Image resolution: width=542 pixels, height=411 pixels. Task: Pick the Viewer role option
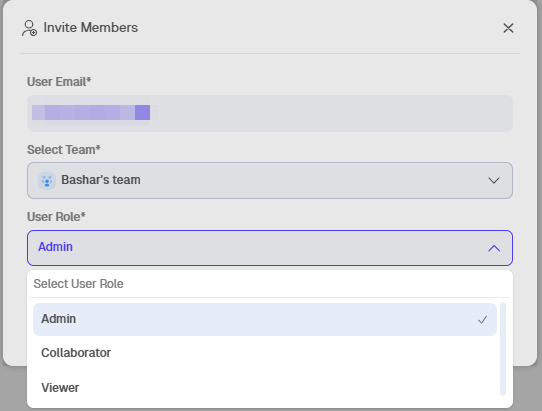[265, 388]
